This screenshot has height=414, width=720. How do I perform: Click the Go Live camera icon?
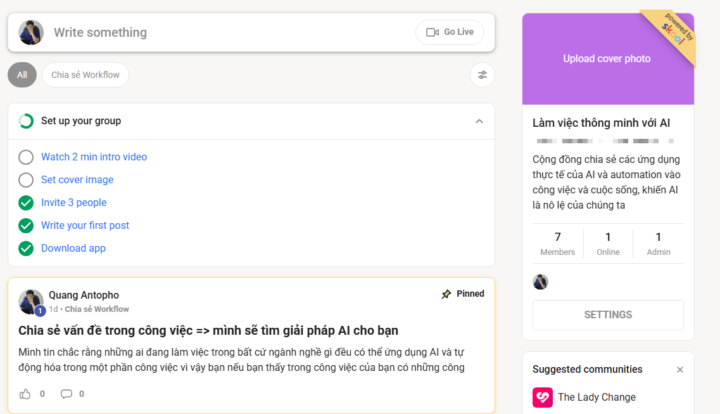[432, 32]
